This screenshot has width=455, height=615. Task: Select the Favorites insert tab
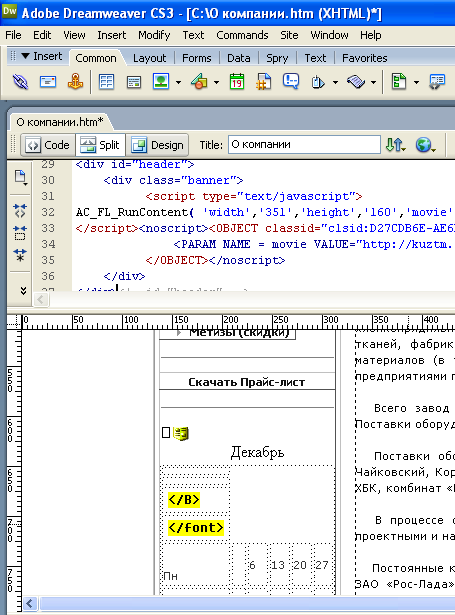pos(364,58)
